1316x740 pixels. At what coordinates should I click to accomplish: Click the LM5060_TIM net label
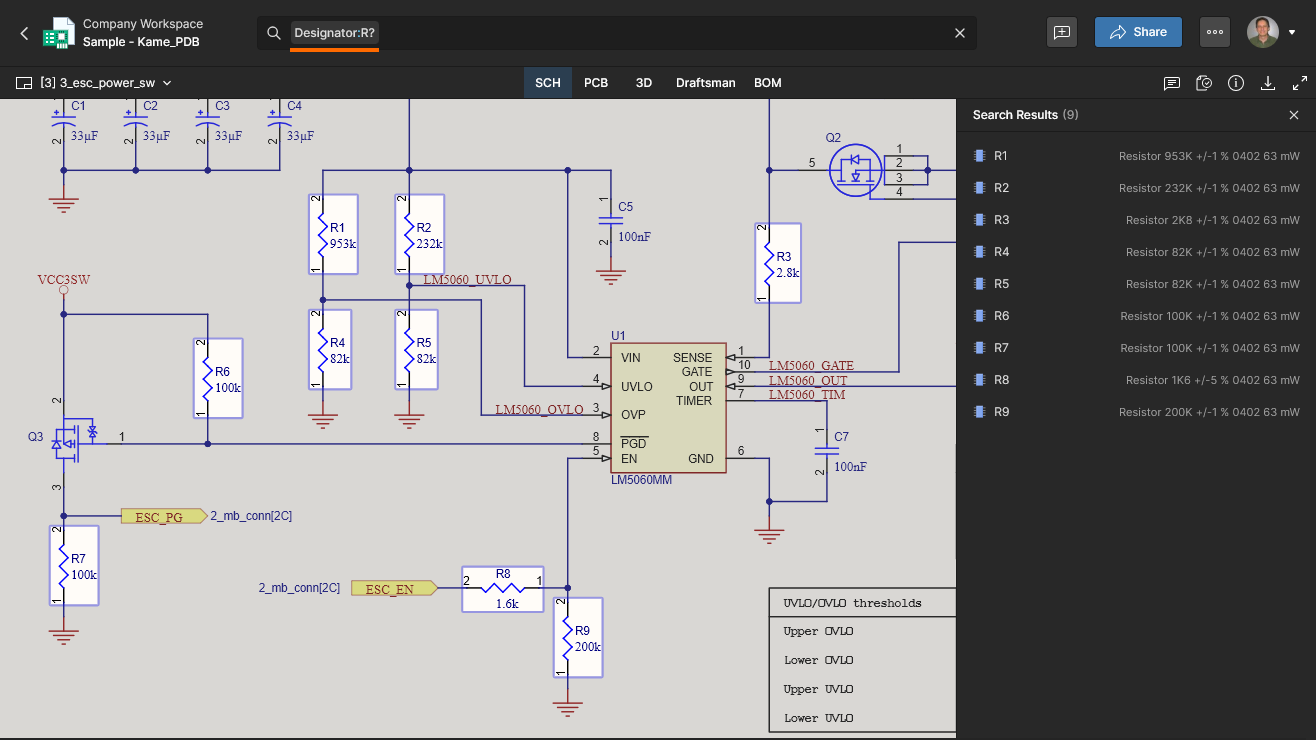pos(807,395)
